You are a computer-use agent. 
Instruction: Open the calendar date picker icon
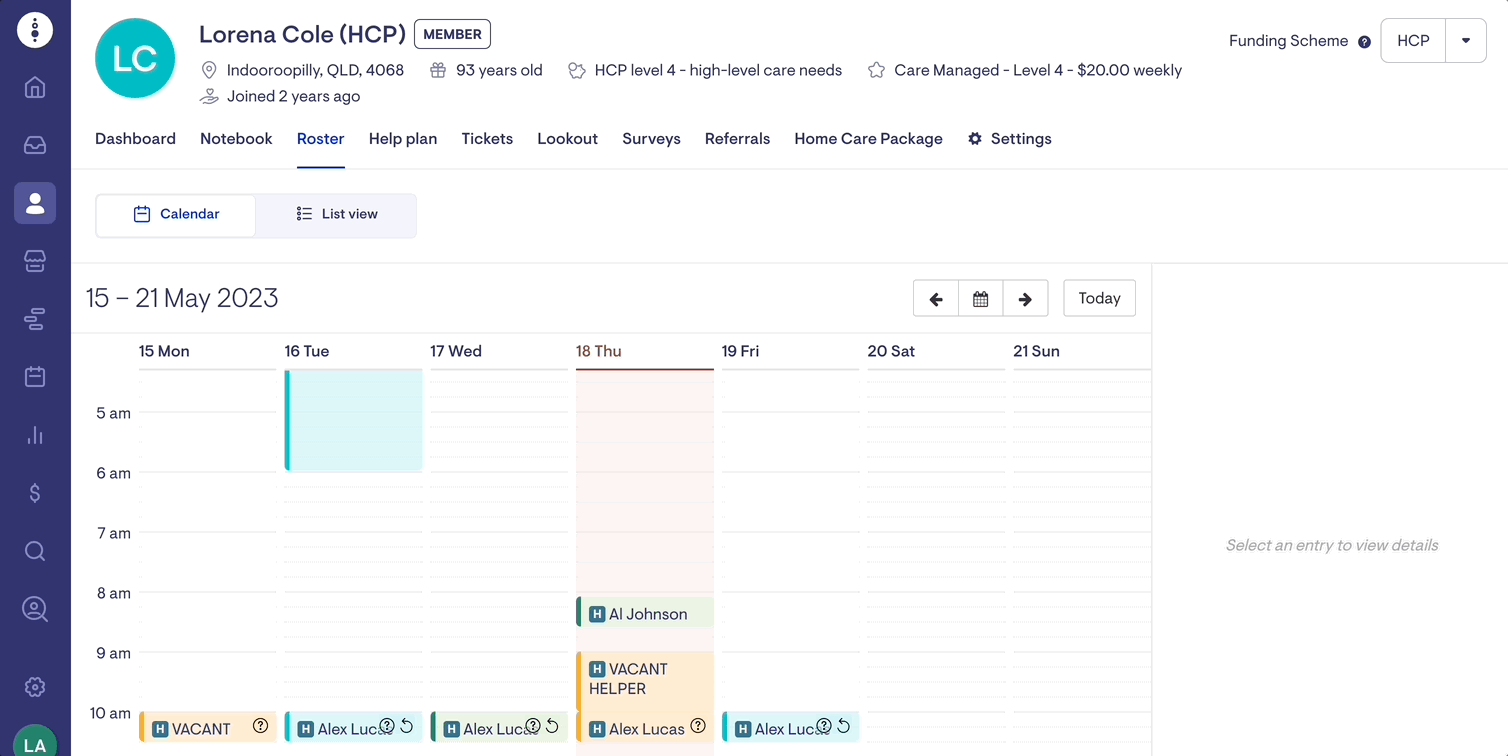pyautogui.click(x=980, y=299)
